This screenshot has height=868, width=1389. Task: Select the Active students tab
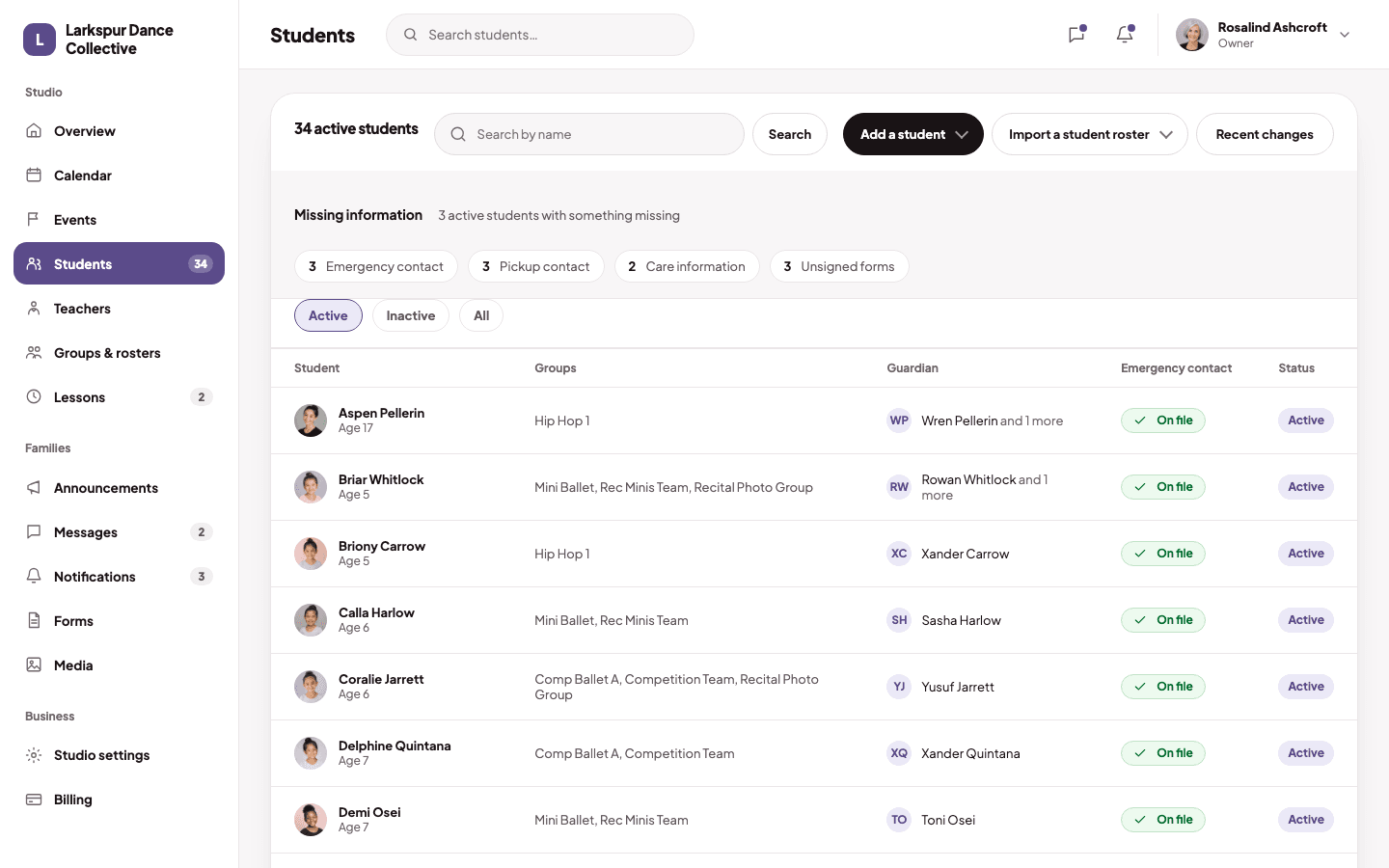pos(328,315)
